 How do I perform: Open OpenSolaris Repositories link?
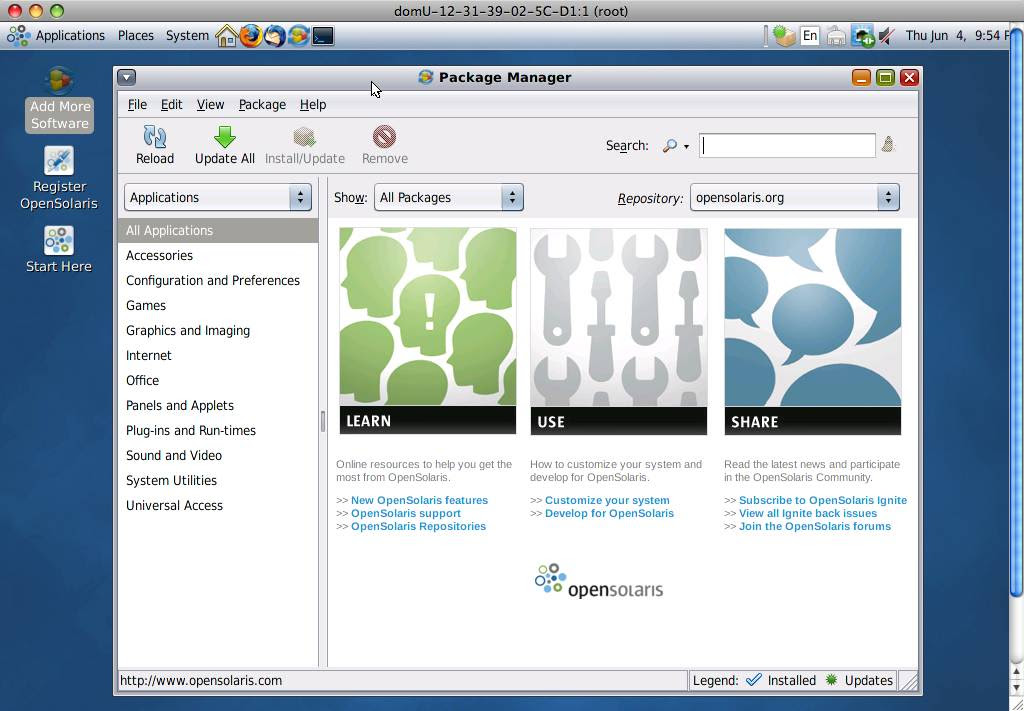click(419, 526)
